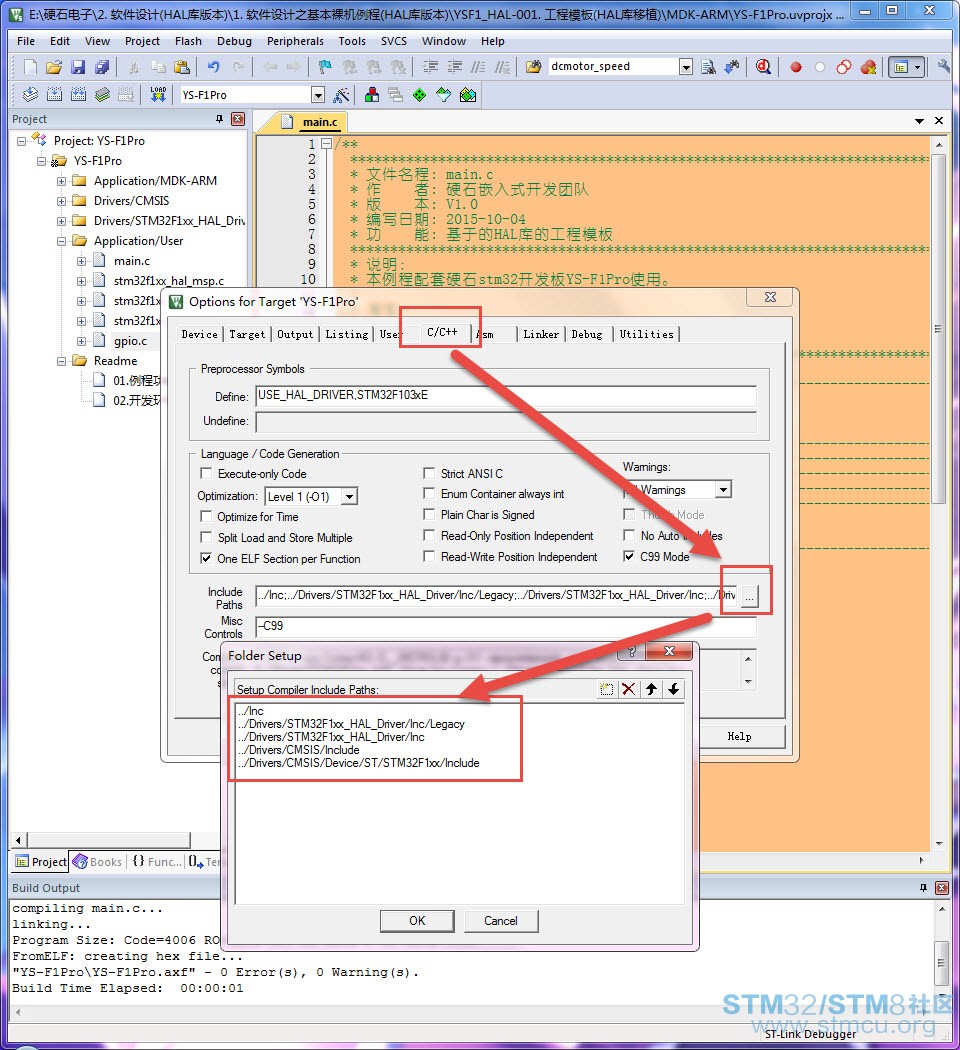960x1050 pixels.
Task: Expand the Drivers/CMSIS folder
Action: (x=62, y=201)
